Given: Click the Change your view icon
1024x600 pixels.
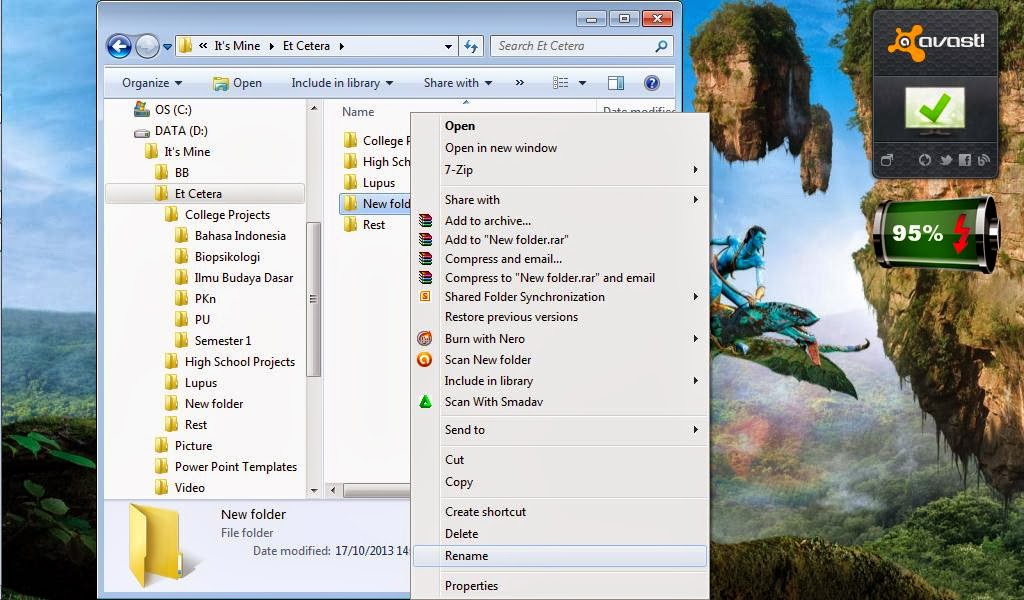Looking at the screenshot, I should [x=560, y=83].
